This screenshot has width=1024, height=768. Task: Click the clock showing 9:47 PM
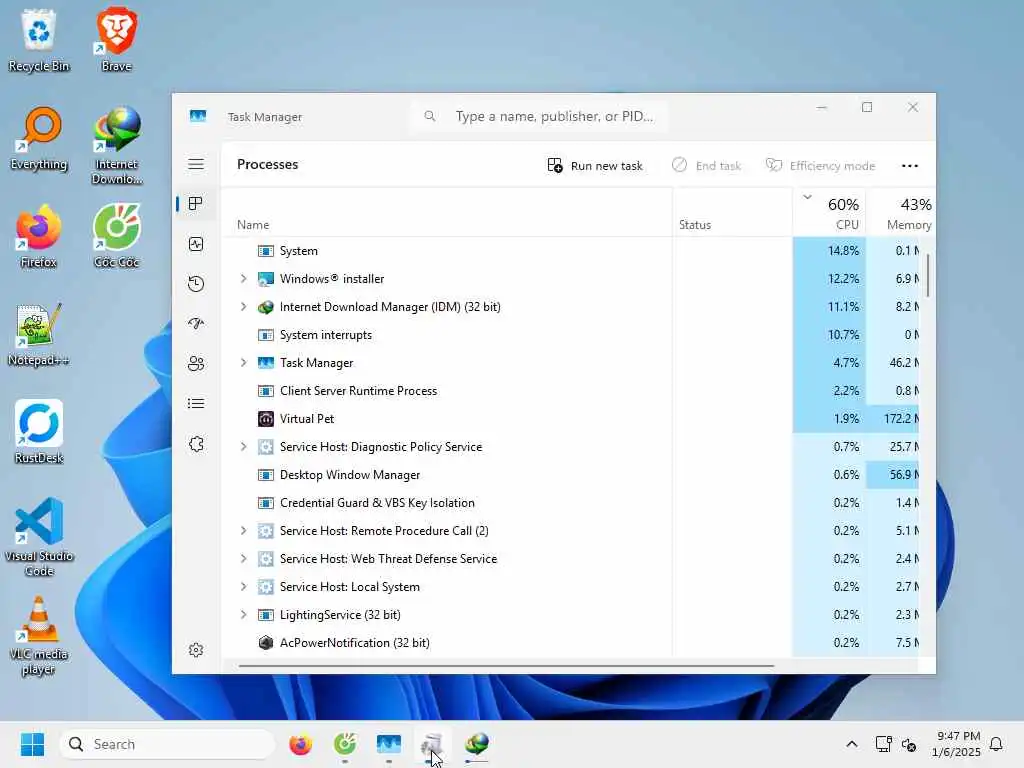click(958, 736)
